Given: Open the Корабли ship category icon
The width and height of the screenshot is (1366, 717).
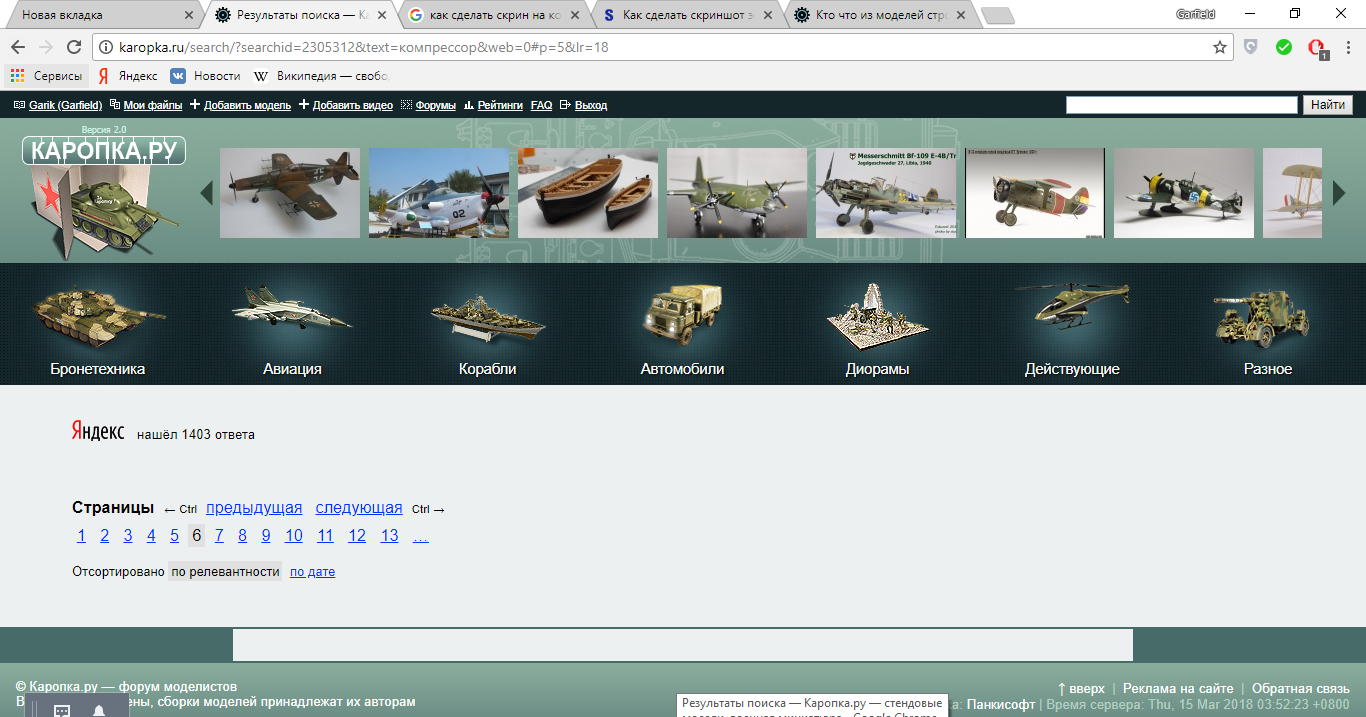Looking at the screenshot, I should click(x=488, y=315).
